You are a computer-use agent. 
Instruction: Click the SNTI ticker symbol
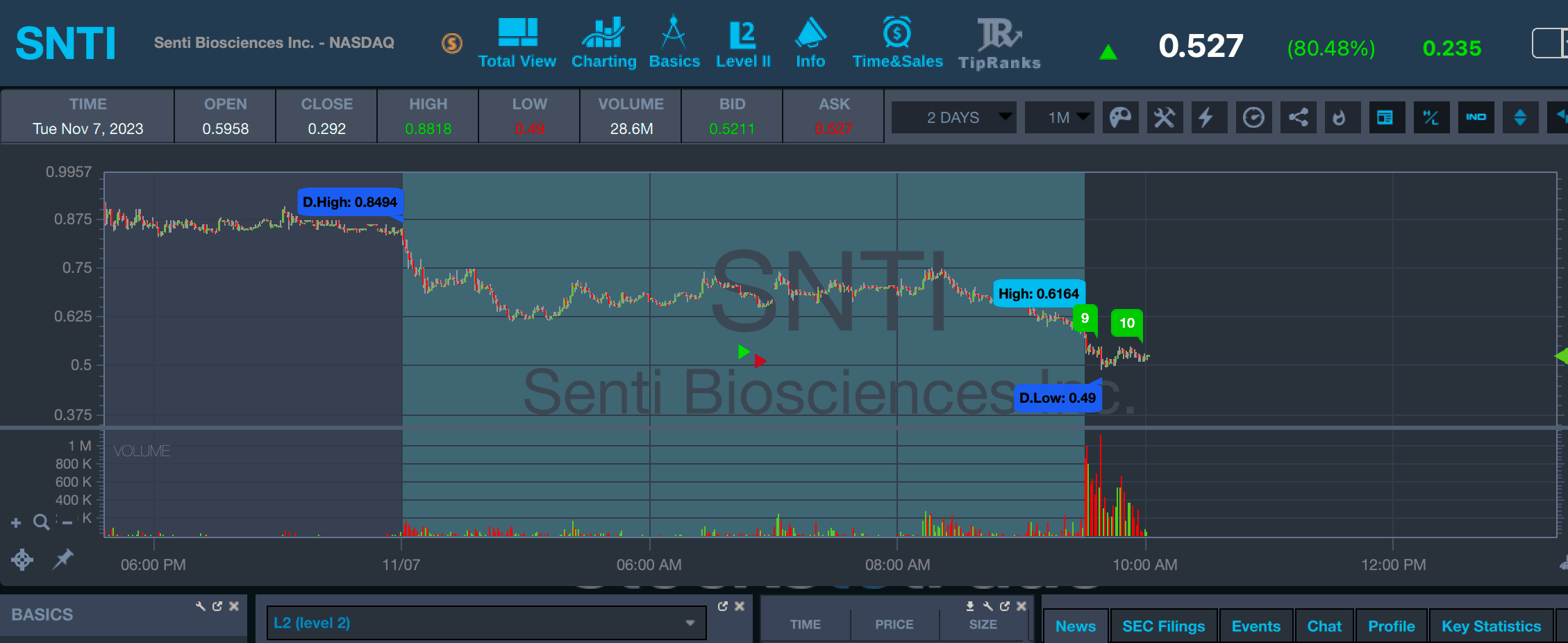(65, 44)
